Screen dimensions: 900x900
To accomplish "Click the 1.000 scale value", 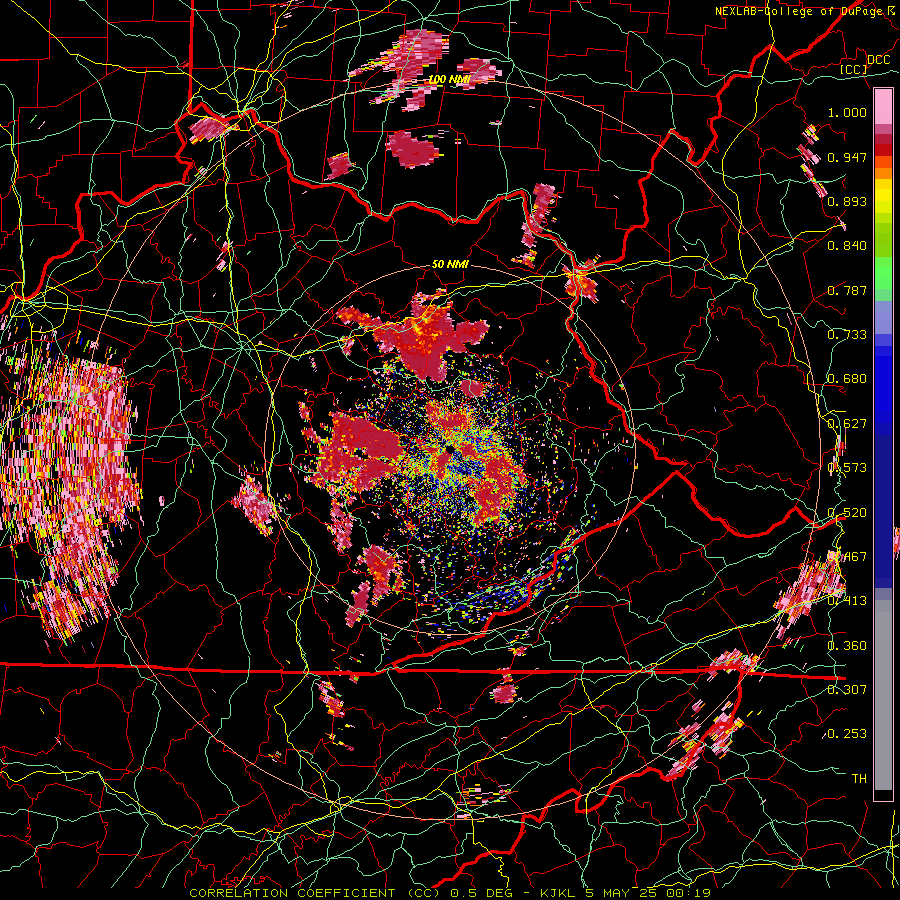I will pos(847,112).
